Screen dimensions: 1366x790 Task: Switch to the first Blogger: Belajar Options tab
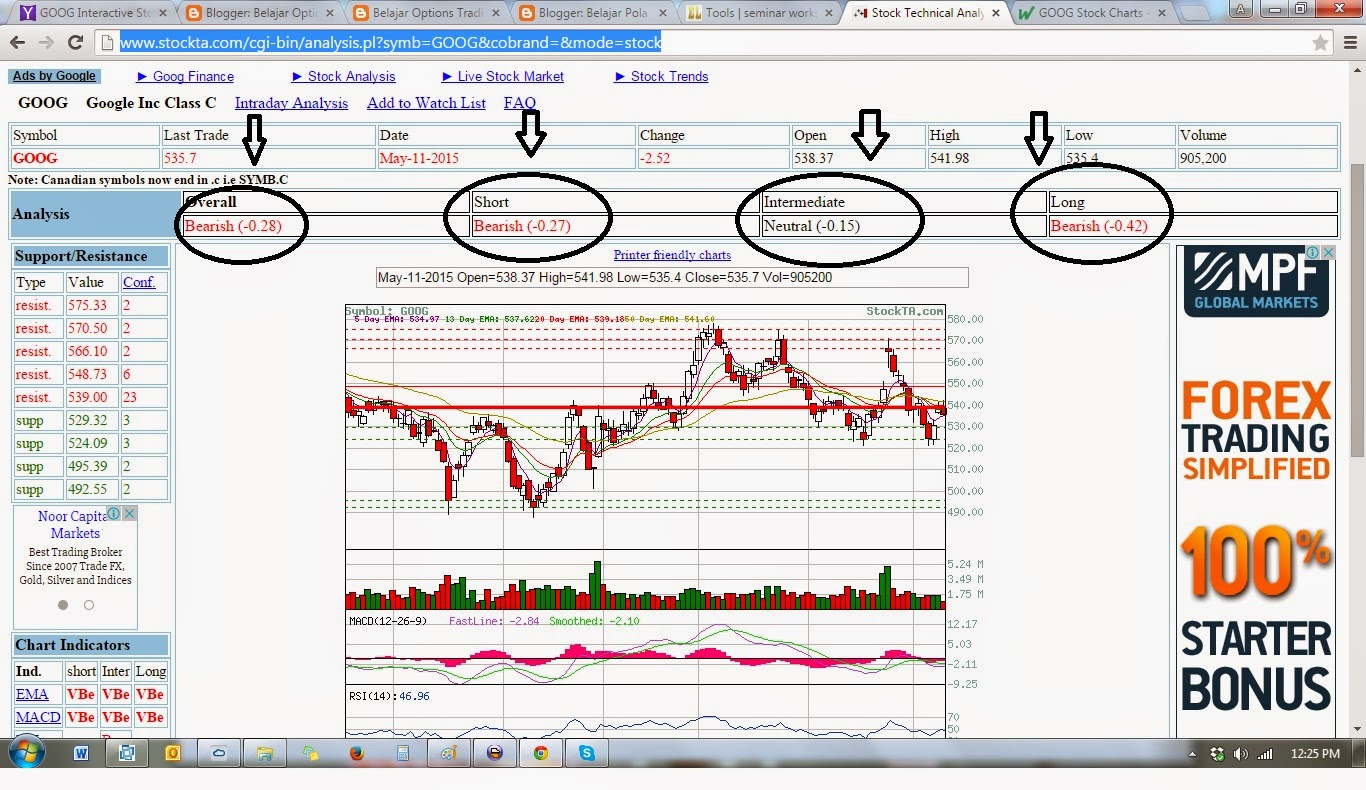(259, 13)
